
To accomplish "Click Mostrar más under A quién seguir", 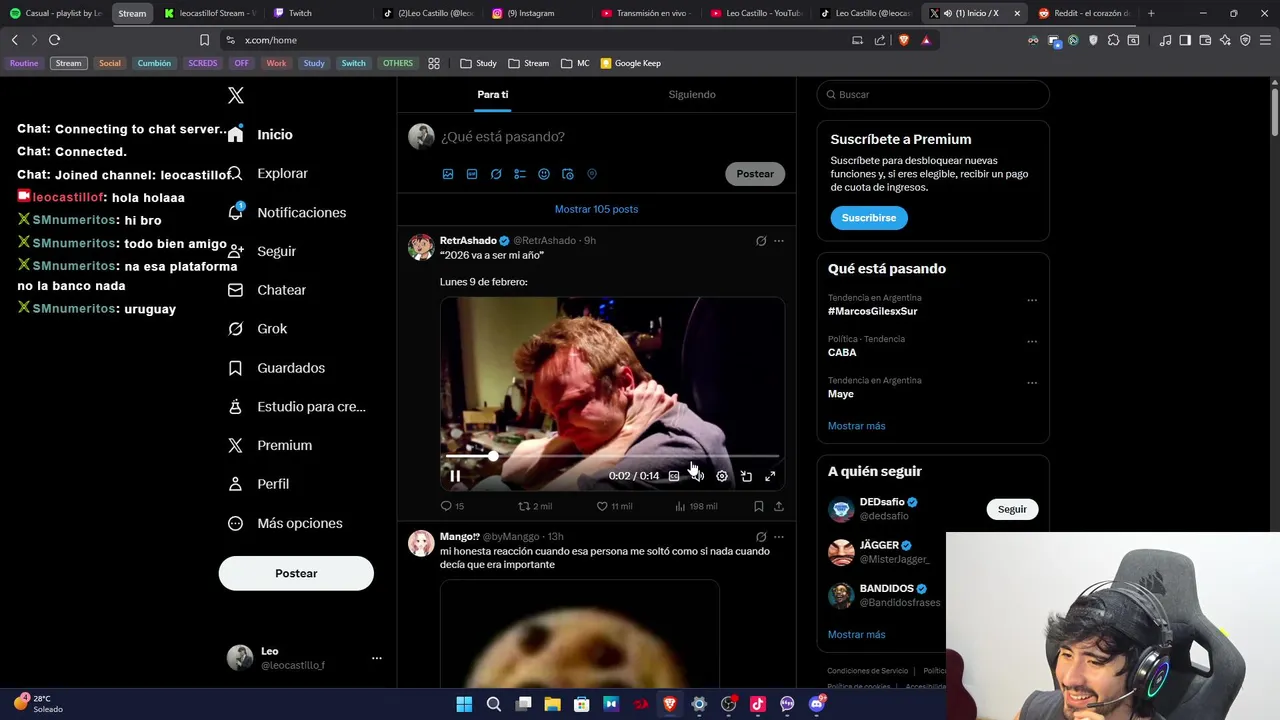I will [x=856, y=634].
